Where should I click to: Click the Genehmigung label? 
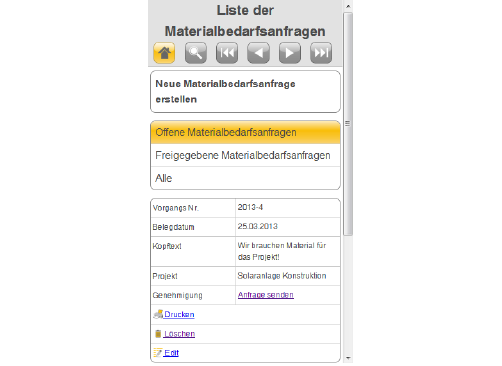(177, 295)
